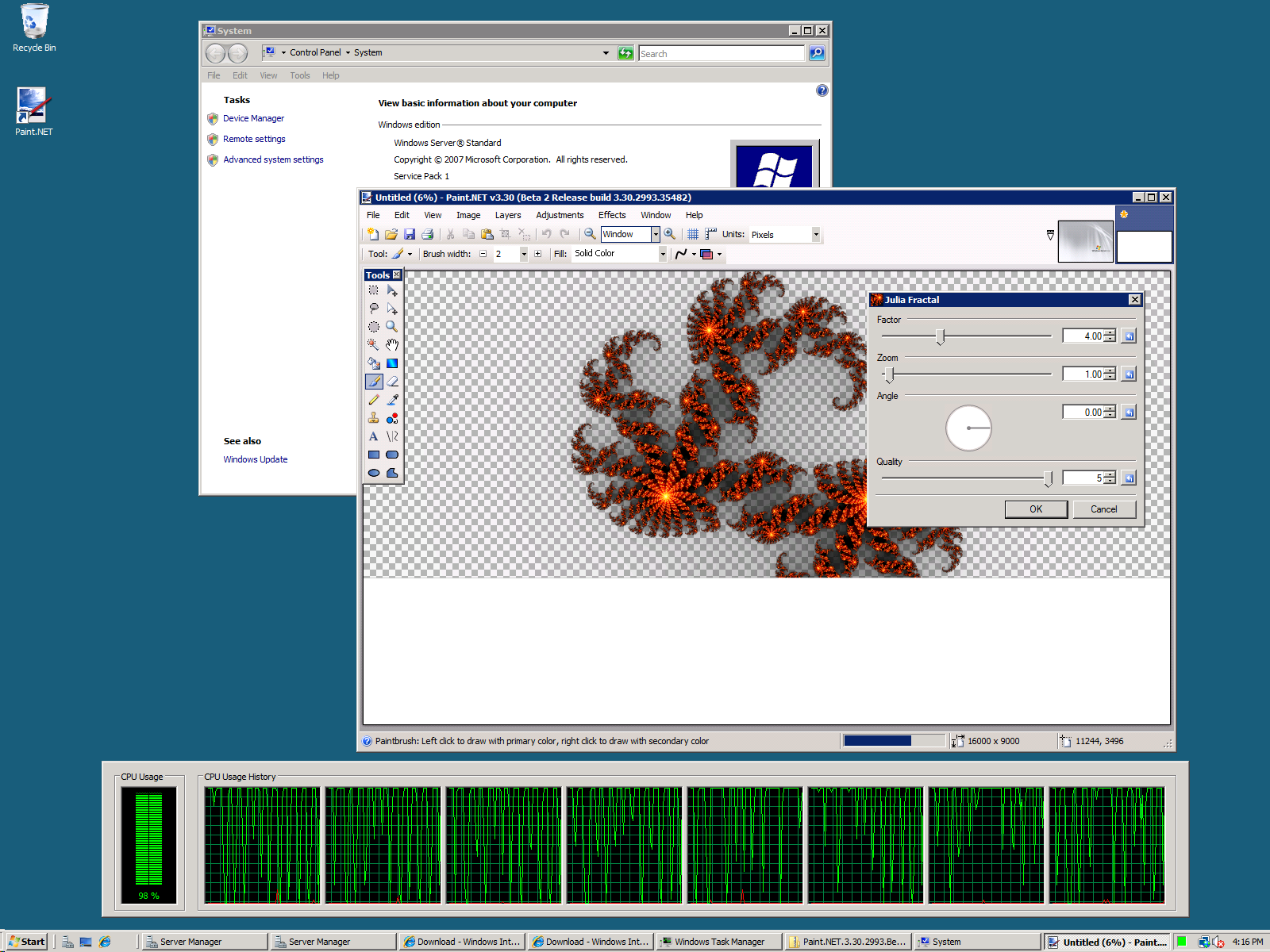Open the image list arrow
The image size is (1270, 952).
click(1050, 235)
